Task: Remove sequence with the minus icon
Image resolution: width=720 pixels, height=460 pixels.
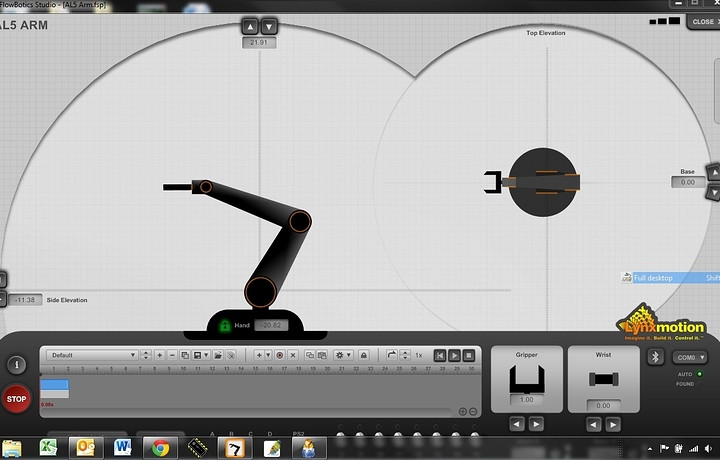Action: [x=172, y=355]
